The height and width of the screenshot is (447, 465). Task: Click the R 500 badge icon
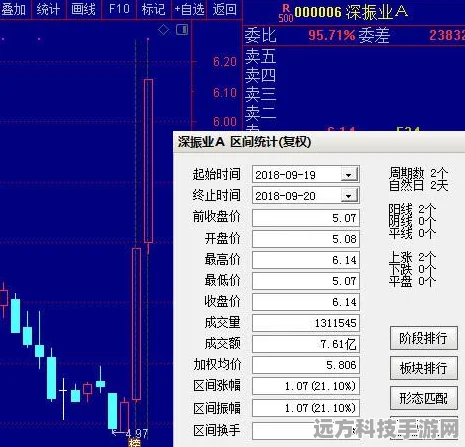286,13
